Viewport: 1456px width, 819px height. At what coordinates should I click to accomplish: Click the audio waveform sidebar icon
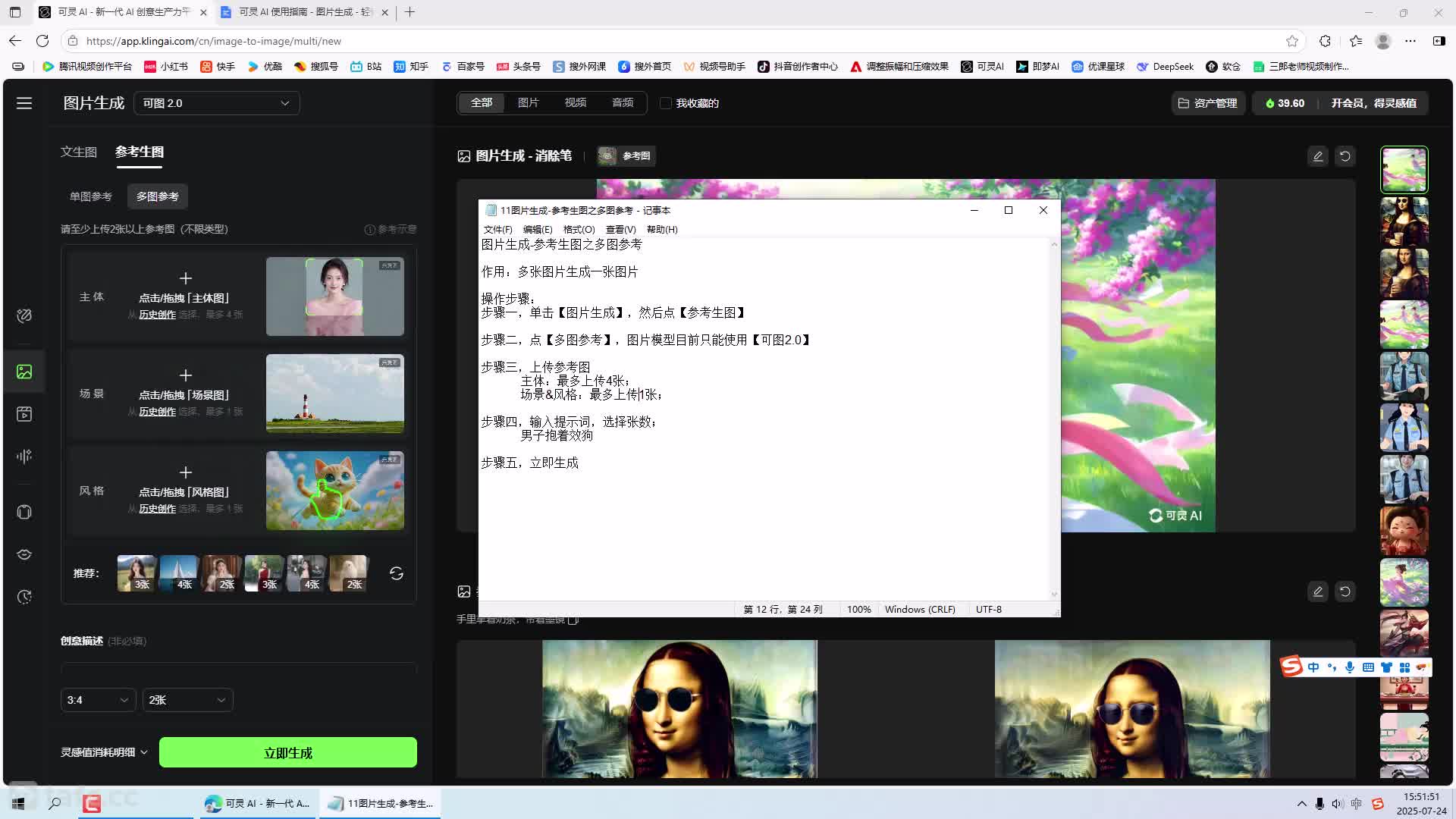[24, 456]
